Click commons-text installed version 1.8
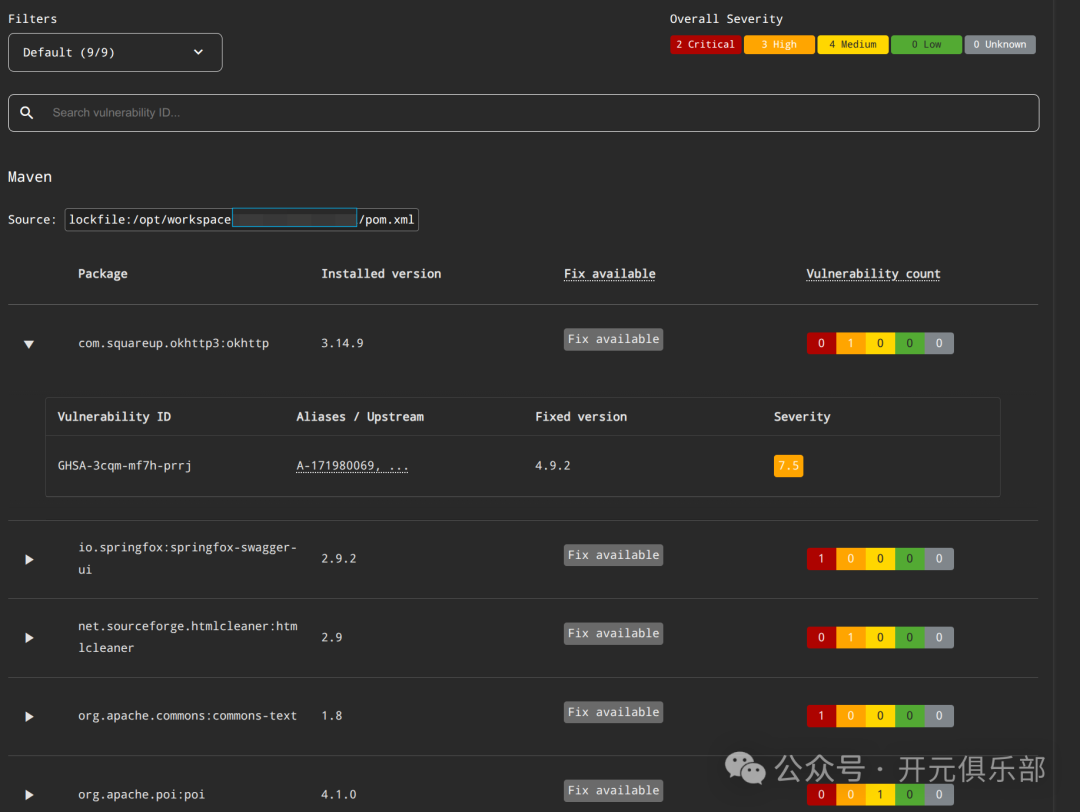1080x812 pixels. [332, 716]
